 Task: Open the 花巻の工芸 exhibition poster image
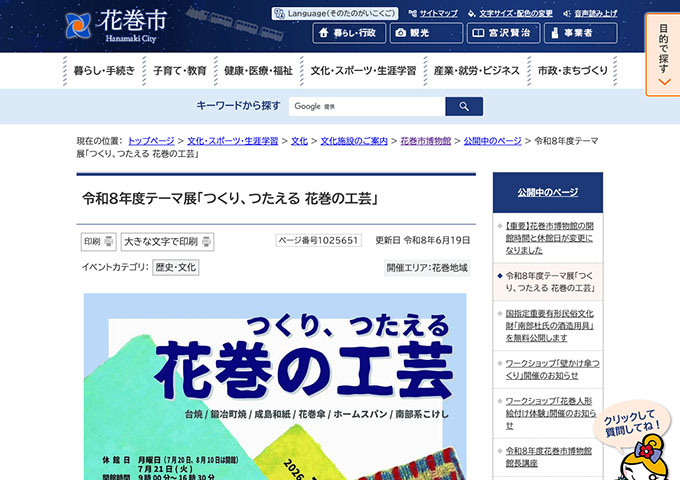[275, 386]
